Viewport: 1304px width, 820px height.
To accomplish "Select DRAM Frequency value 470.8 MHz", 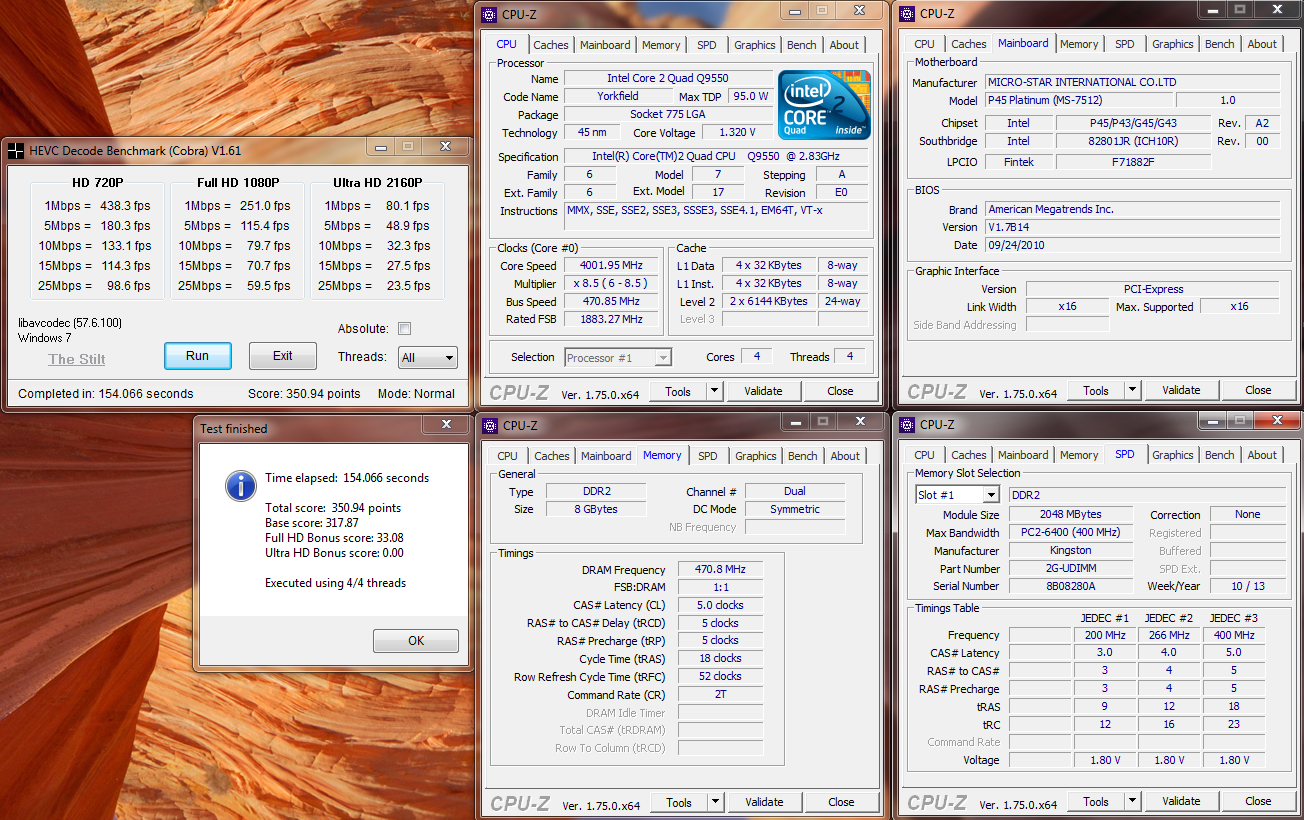I will [719, 569].
